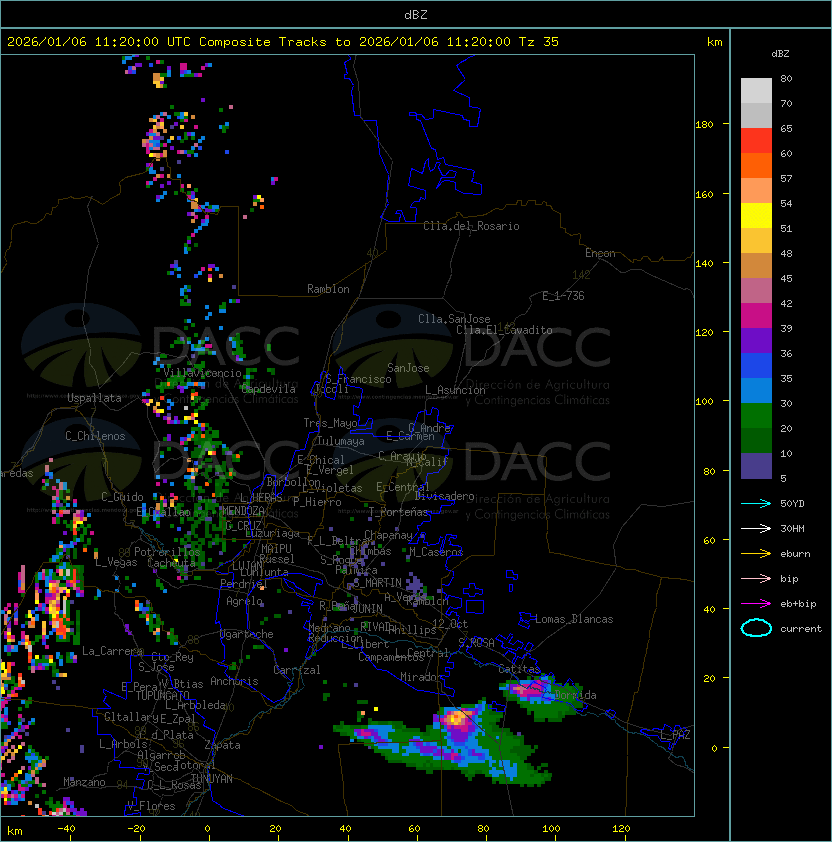Click the 30HM legend label
Screen dimensions: 832x842
[792, 528]
